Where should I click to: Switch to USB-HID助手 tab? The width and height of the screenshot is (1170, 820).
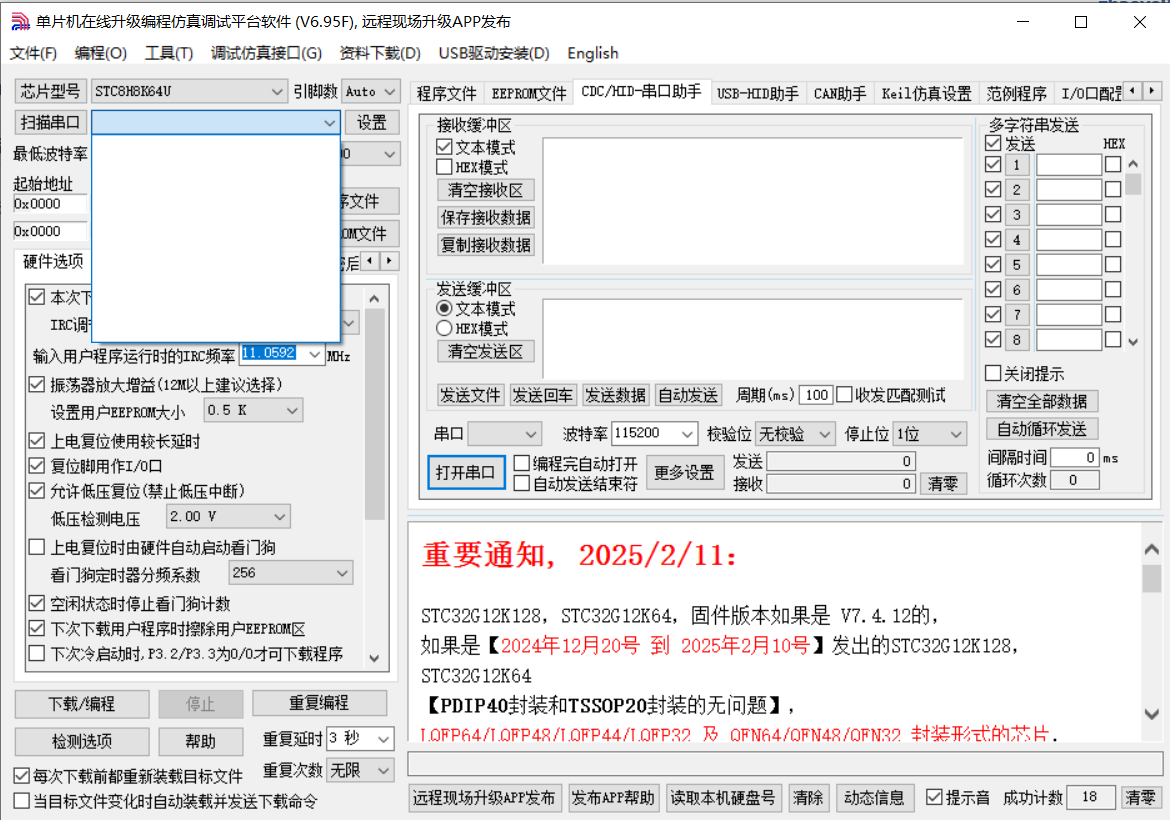757,93
